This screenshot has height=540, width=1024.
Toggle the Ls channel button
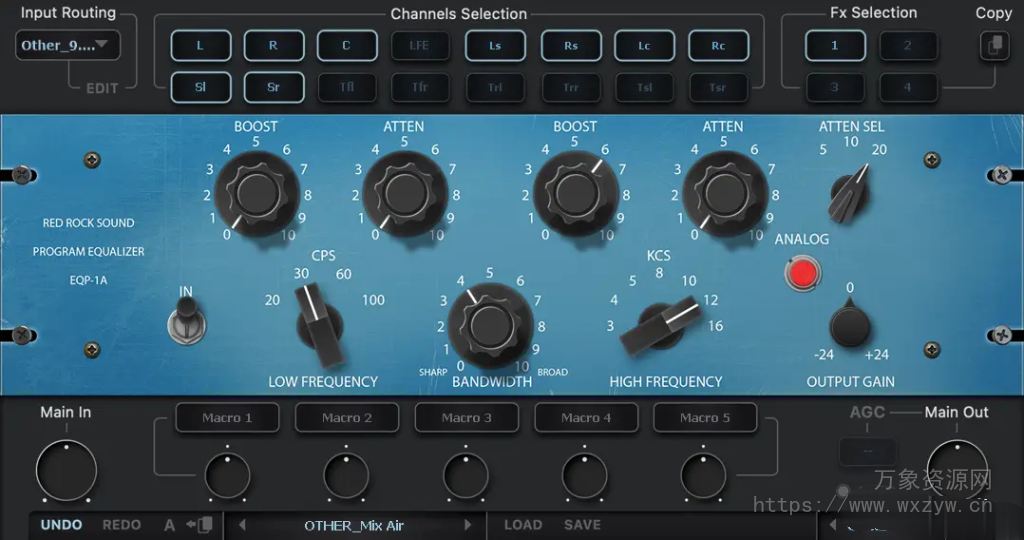coord(495,46)
